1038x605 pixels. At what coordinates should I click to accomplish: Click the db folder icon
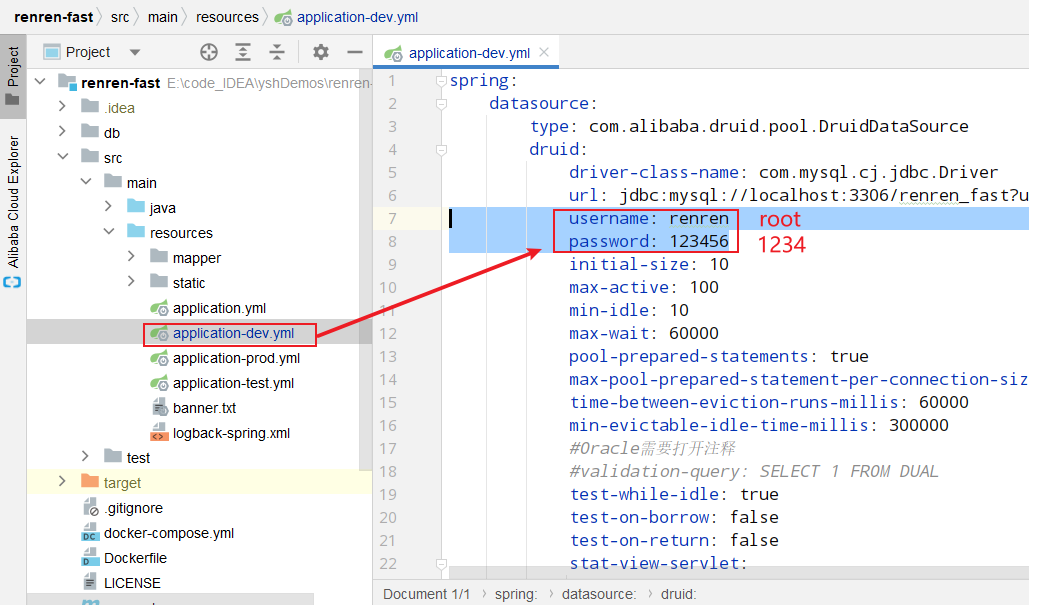[90, 131]
